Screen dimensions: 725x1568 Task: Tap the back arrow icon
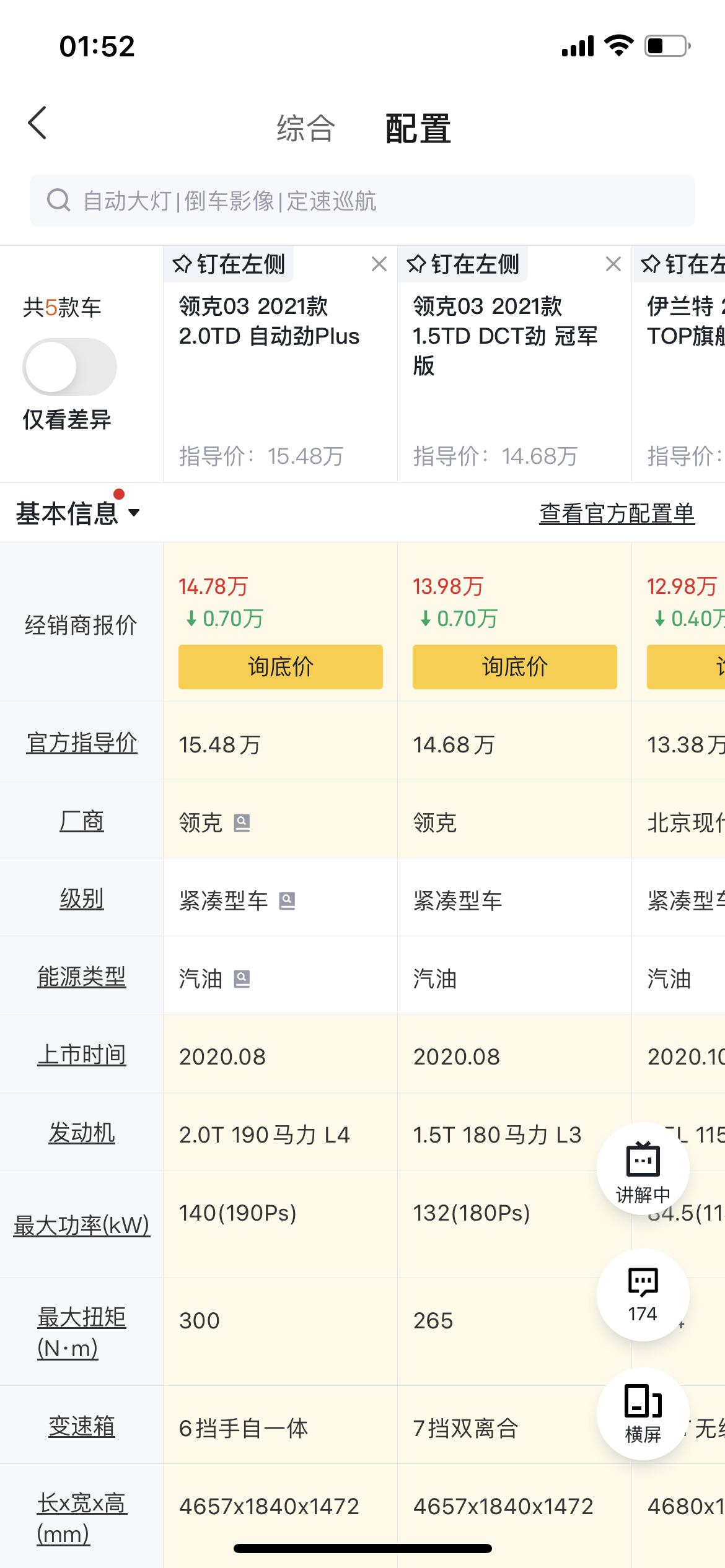click(37, 123)
